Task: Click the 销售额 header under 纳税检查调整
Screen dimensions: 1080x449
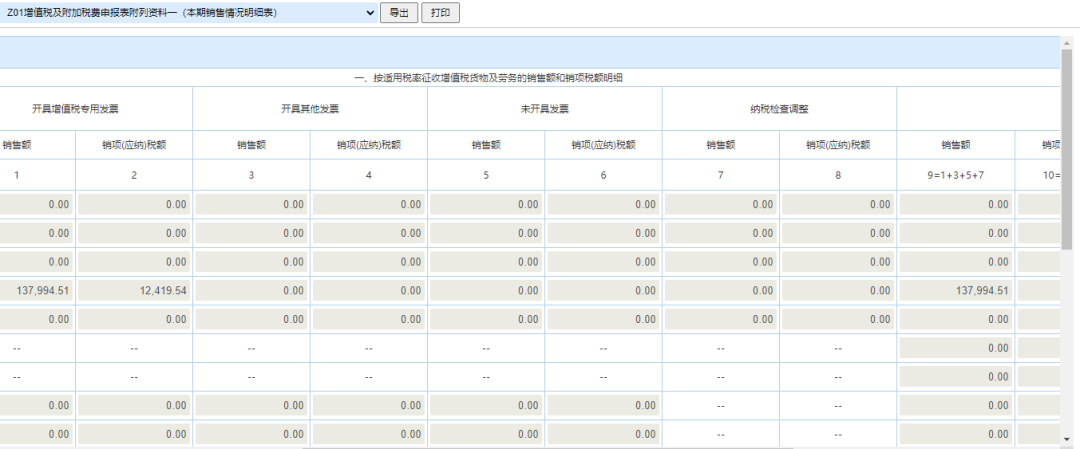Action: click(x=720, y=145)
